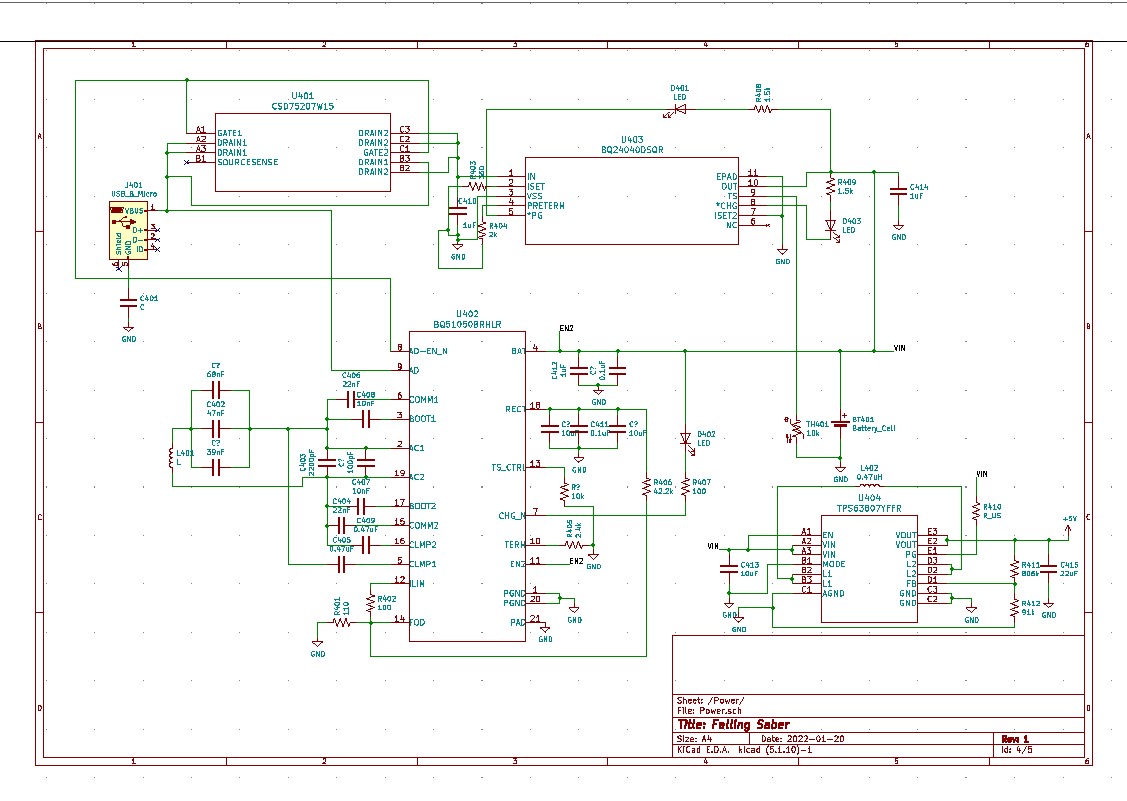Select the C415 22uF capacitor symbol
This screenshot has height=801, width=1127.
click(1049, 568)
